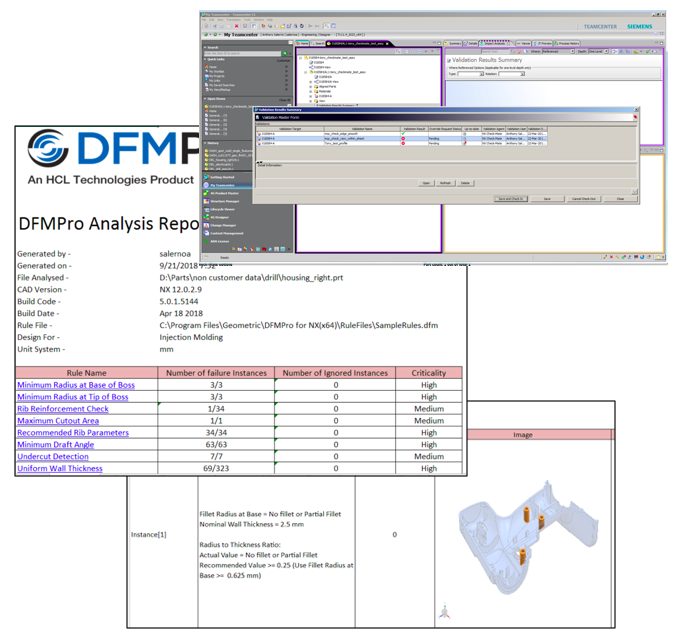Open the Tools menu in Teamcenter

click(247, 20)
